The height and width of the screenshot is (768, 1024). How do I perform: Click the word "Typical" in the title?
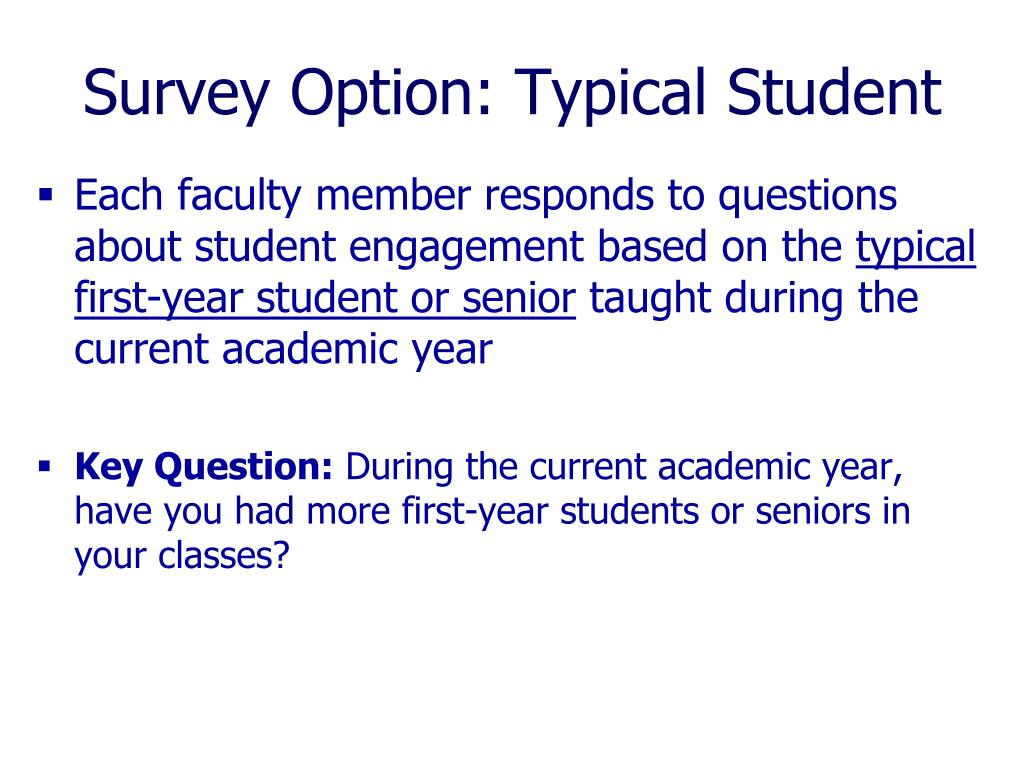coord(611,93)
